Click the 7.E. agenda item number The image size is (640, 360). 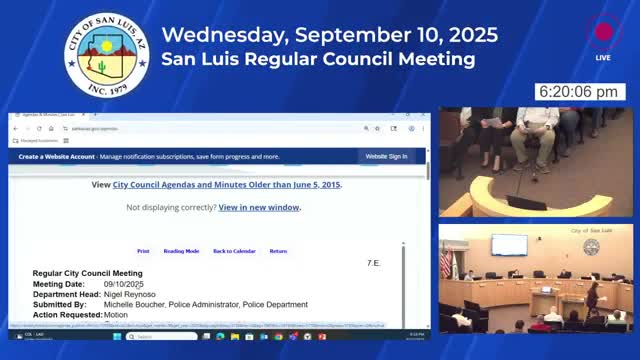pos(374,263)
